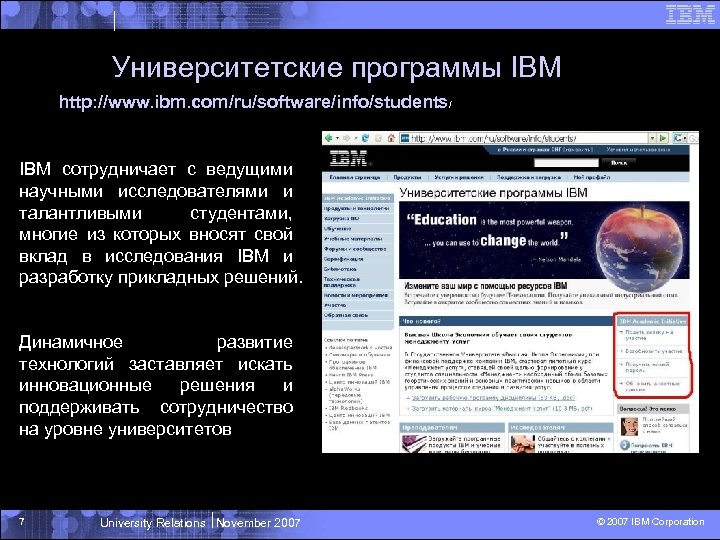Select Форумы и сообщества in left menu
Screen dimensions: 720x540
[357, 249]
